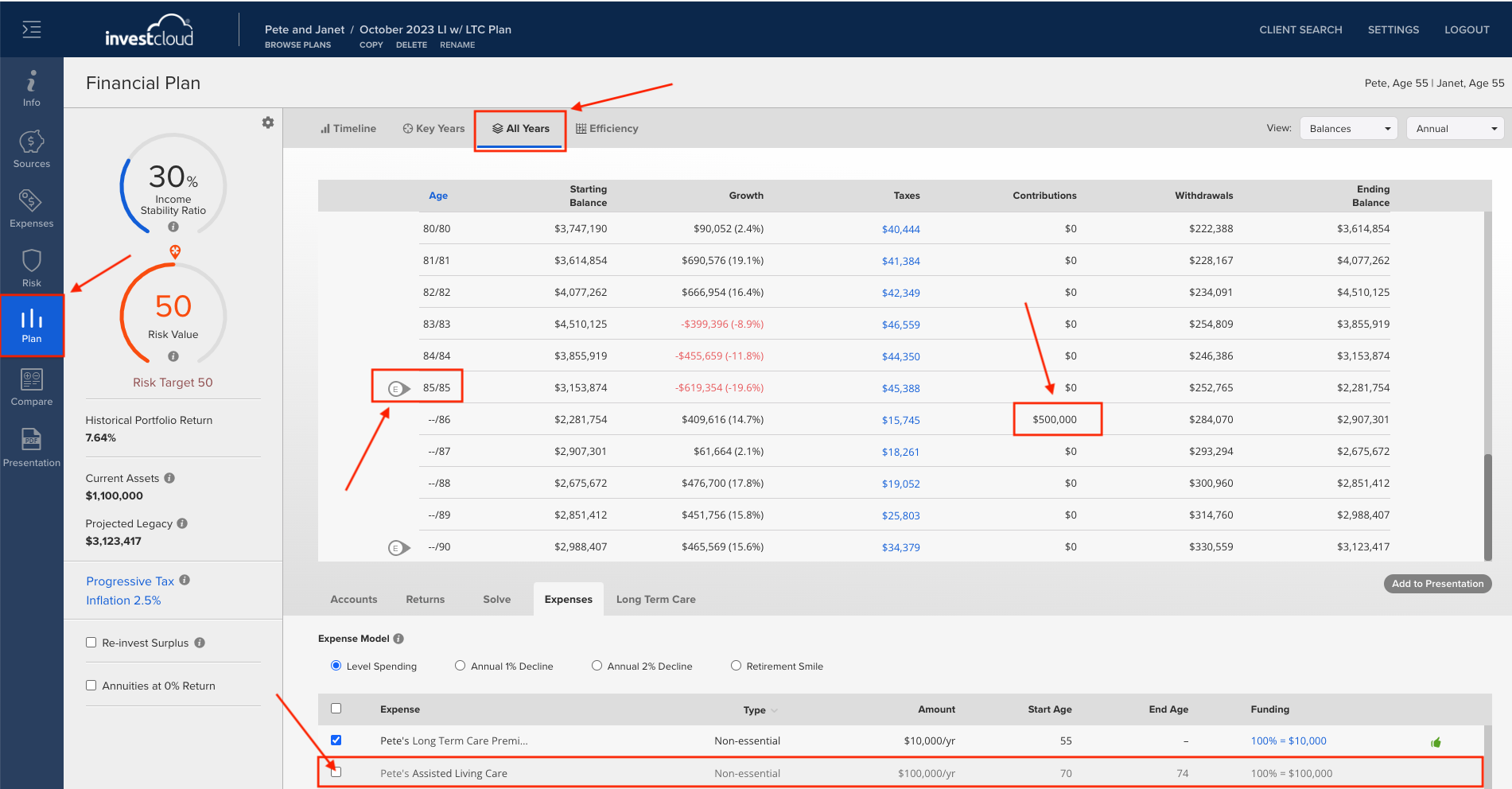Viewport: 1512px width, 789px height.
Task: Open the Sources sidebar section
Action: tap(31, 149)
